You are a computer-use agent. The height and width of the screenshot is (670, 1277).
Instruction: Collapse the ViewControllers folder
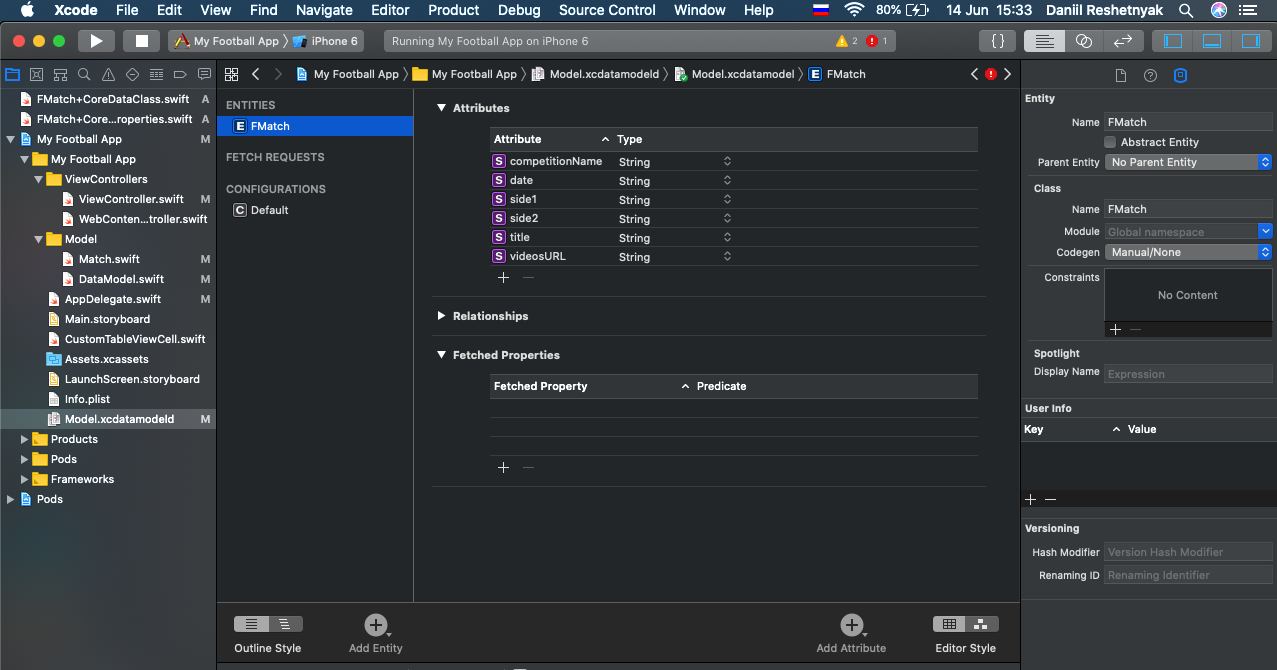pos(39,179)
